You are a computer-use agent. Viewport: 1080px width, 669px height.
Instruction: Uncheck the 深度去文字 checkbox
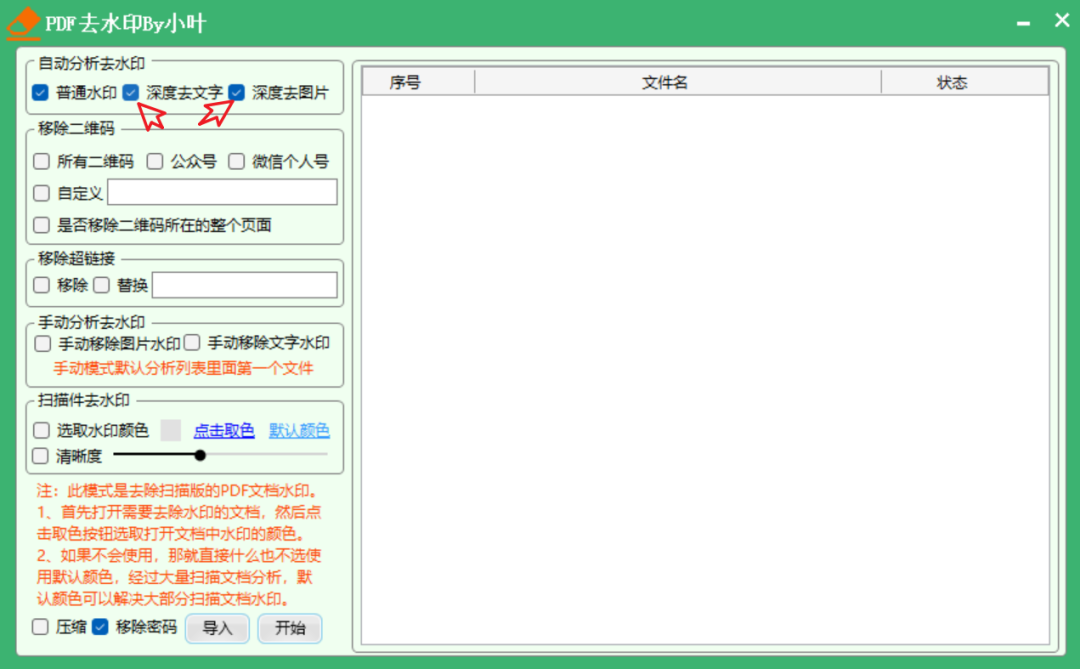[131, 92]
